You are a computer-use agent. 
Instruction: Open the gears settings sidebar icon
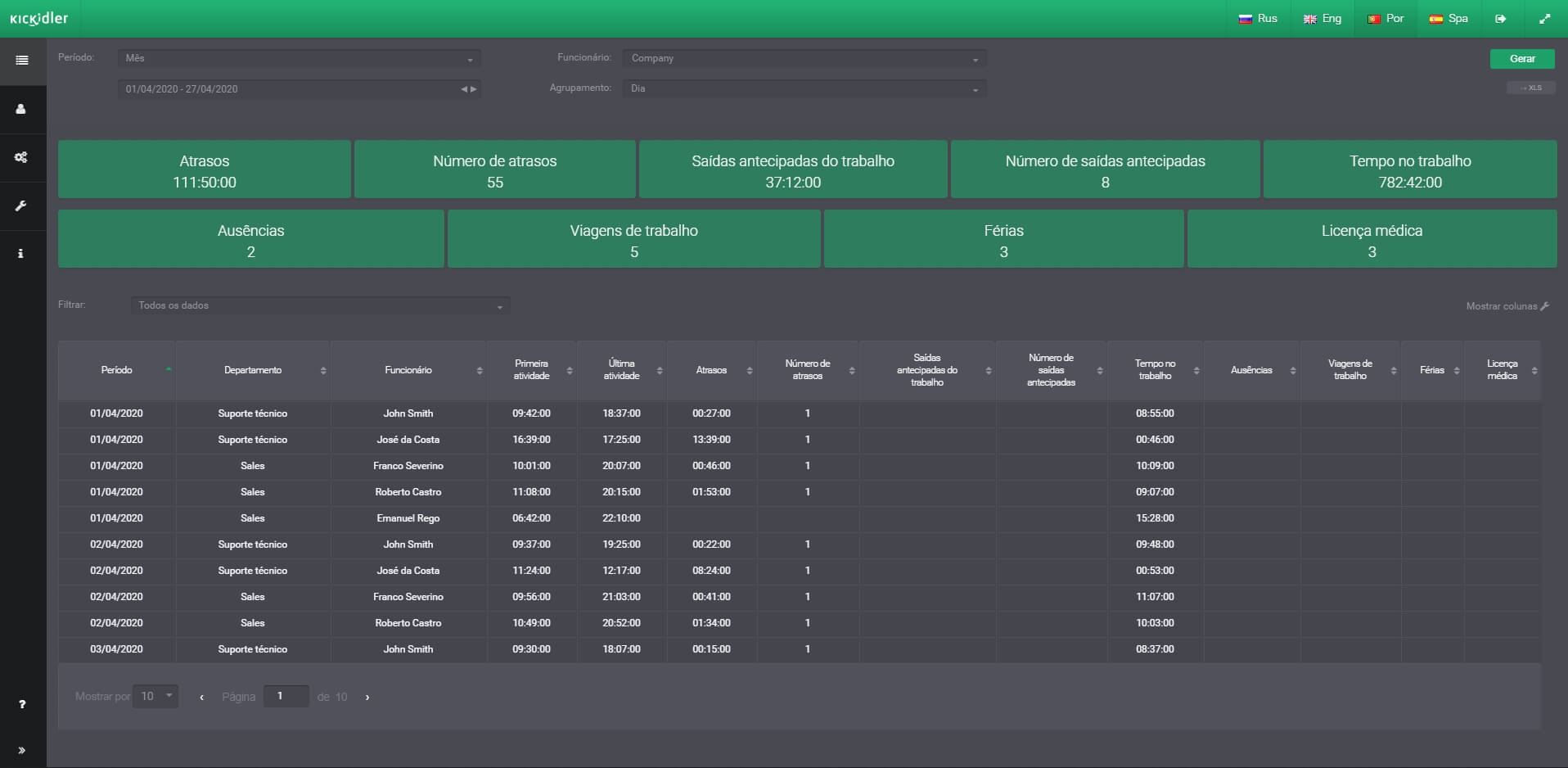(x=22, y=157)
